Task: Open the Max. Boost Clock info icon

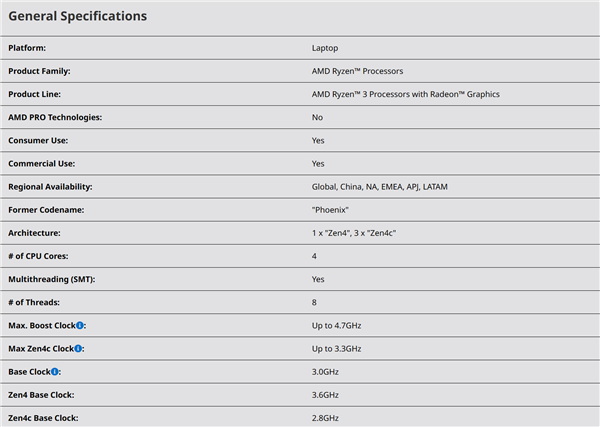Action: pyautogui.click(x=80, y=326)
